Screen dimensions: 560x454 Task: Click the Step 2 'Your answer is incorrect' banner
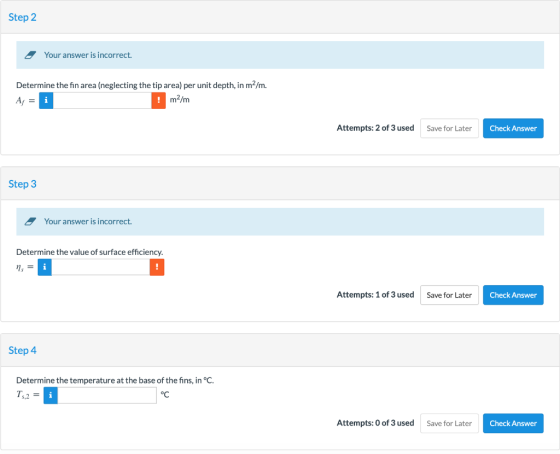[x=280, y=55]
